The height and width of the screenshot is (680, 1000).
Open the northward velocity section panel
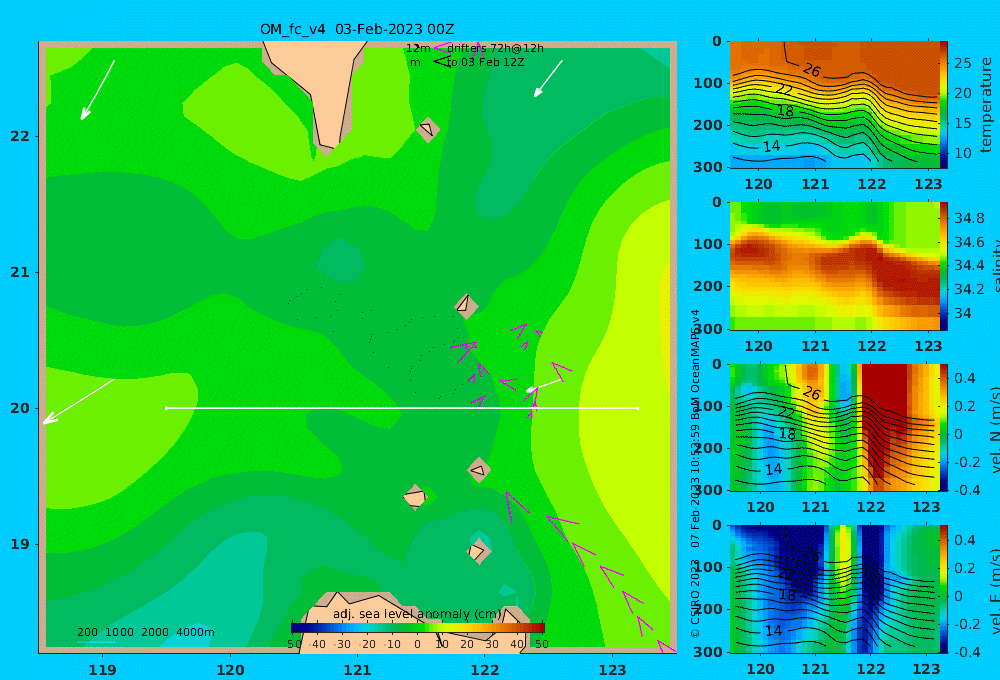[x=835, y=427]
